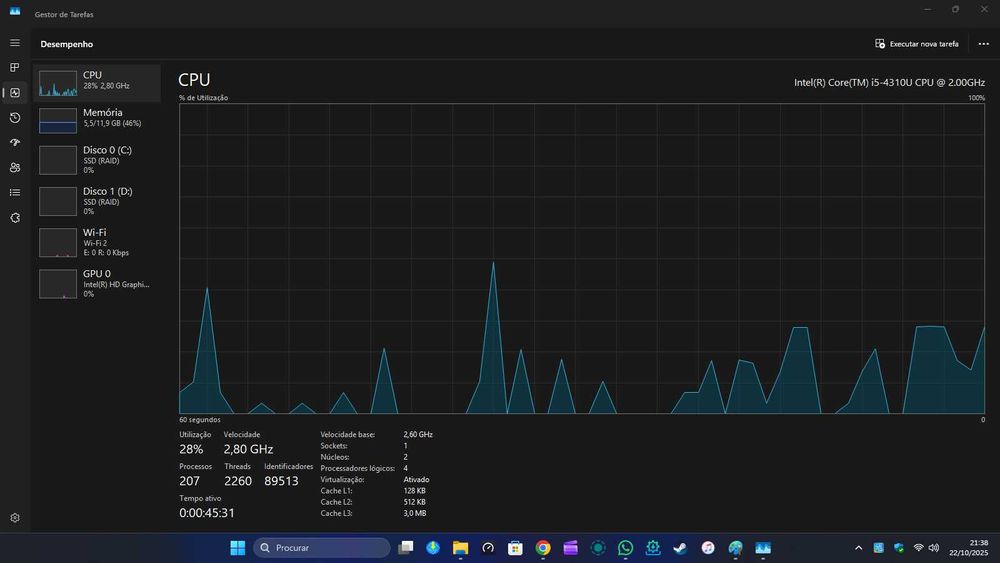This screenshot has height=563, width=1000.
Task: Click the Task Manager icon on taskbar
Action: click(763, 548)
